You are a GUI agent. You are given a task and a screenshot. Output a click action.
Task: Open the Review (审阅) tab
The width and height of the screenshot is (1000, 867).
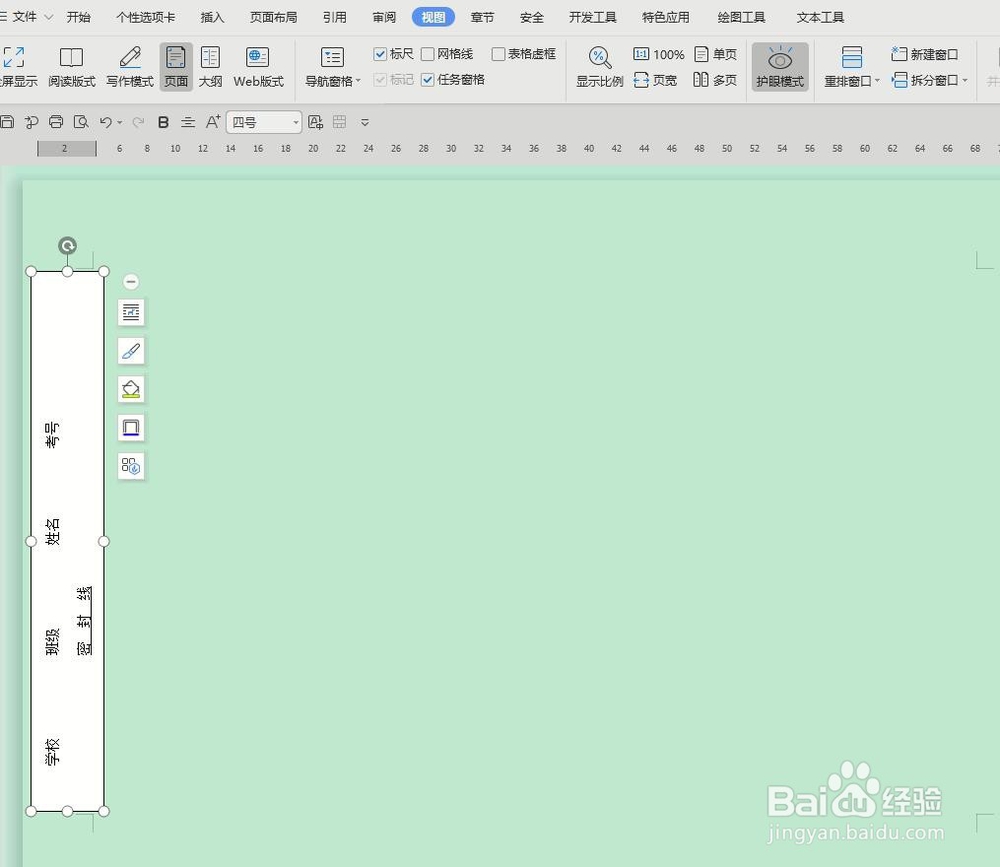click(x=384, y=17)
